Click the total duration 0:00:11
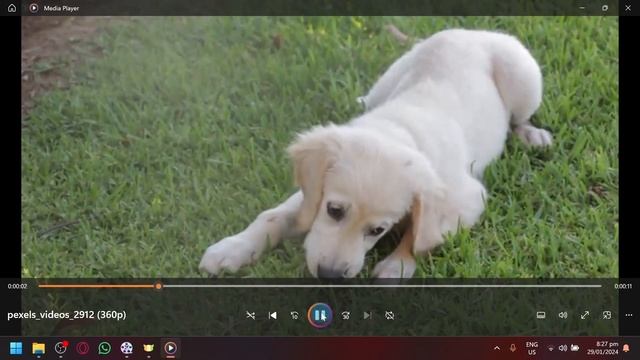This screenshot has height=360, width=640. pyautogui.click(x=623, y=286)
